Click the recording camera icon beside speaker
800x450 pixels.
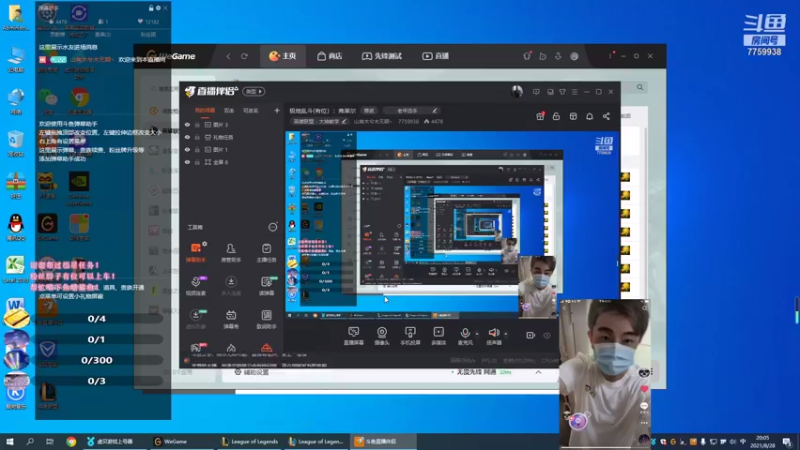(x=531, y=335)
